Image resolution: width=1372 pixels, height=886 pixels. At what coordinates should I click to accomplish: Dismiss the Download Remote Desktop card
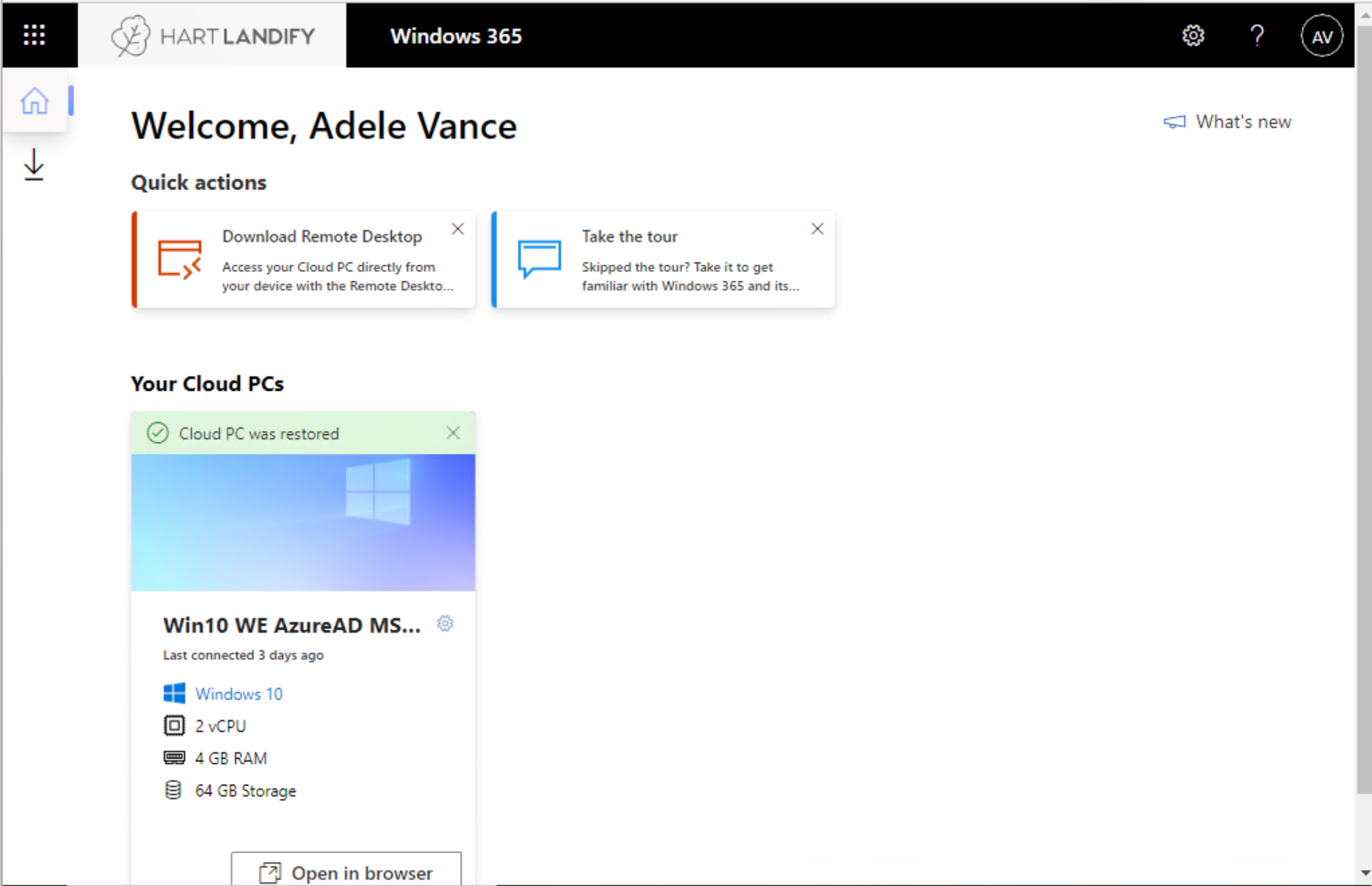[x=457, y=229]
